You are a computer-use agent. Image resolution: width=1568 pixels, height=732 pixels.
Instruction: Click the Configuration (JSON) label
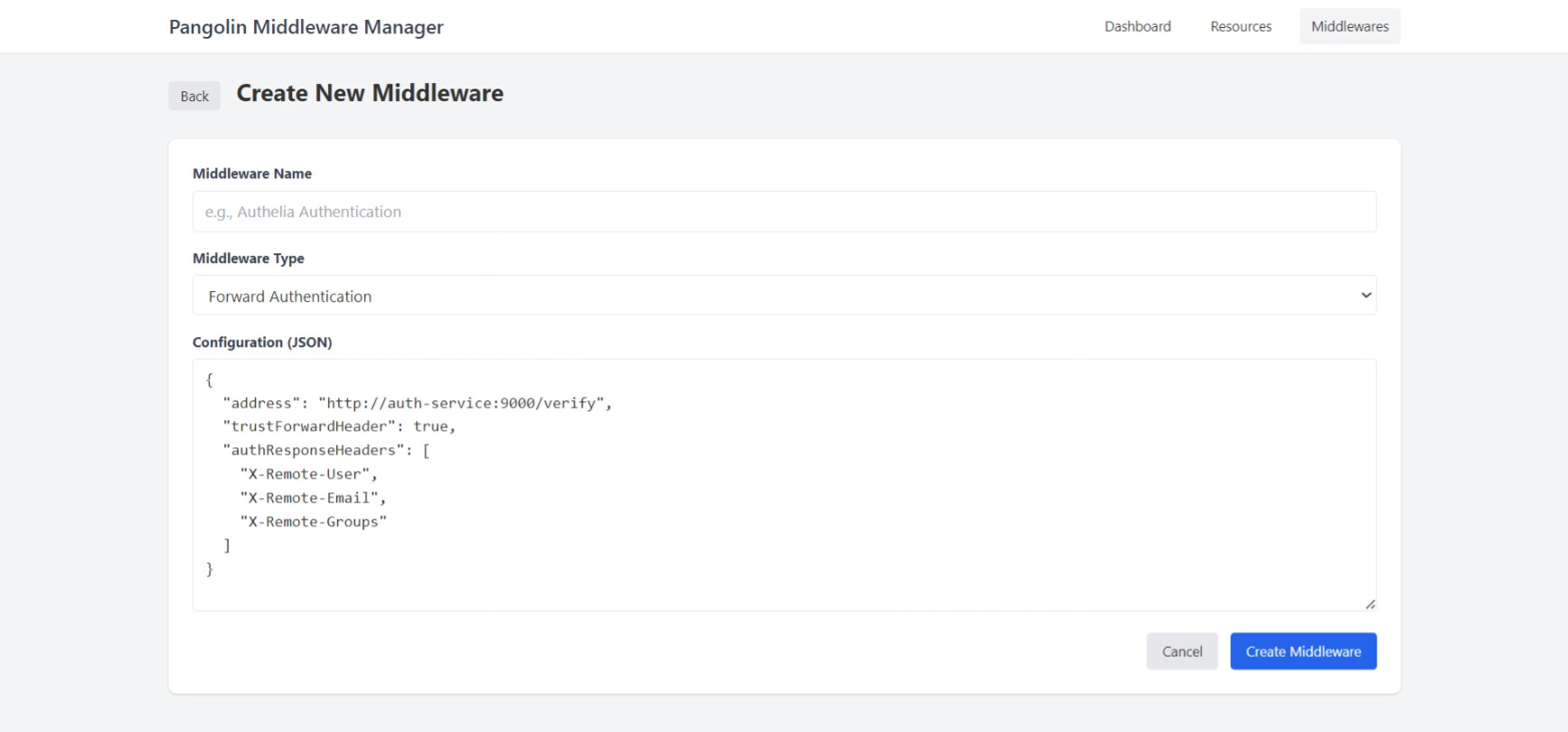click(262, 343)
